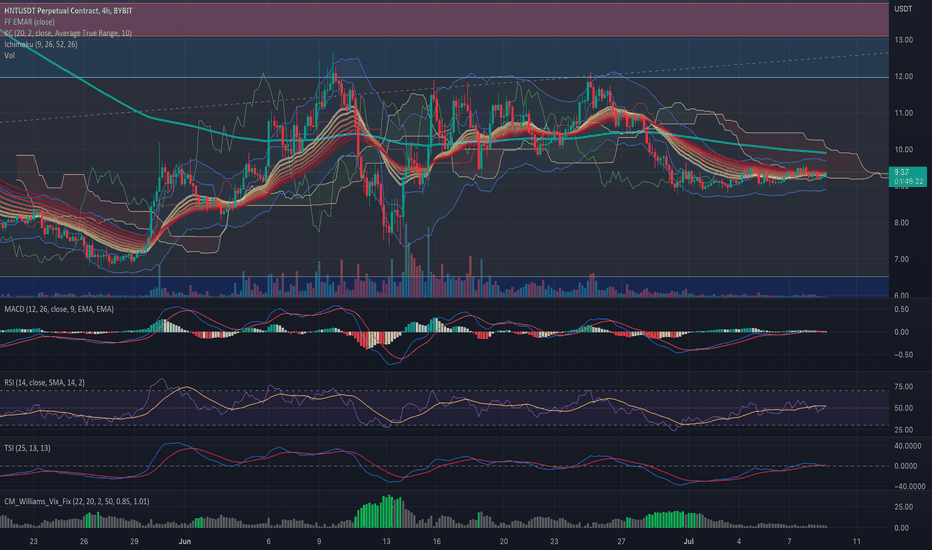Click the Jul date on time axis

click(689, 542)
